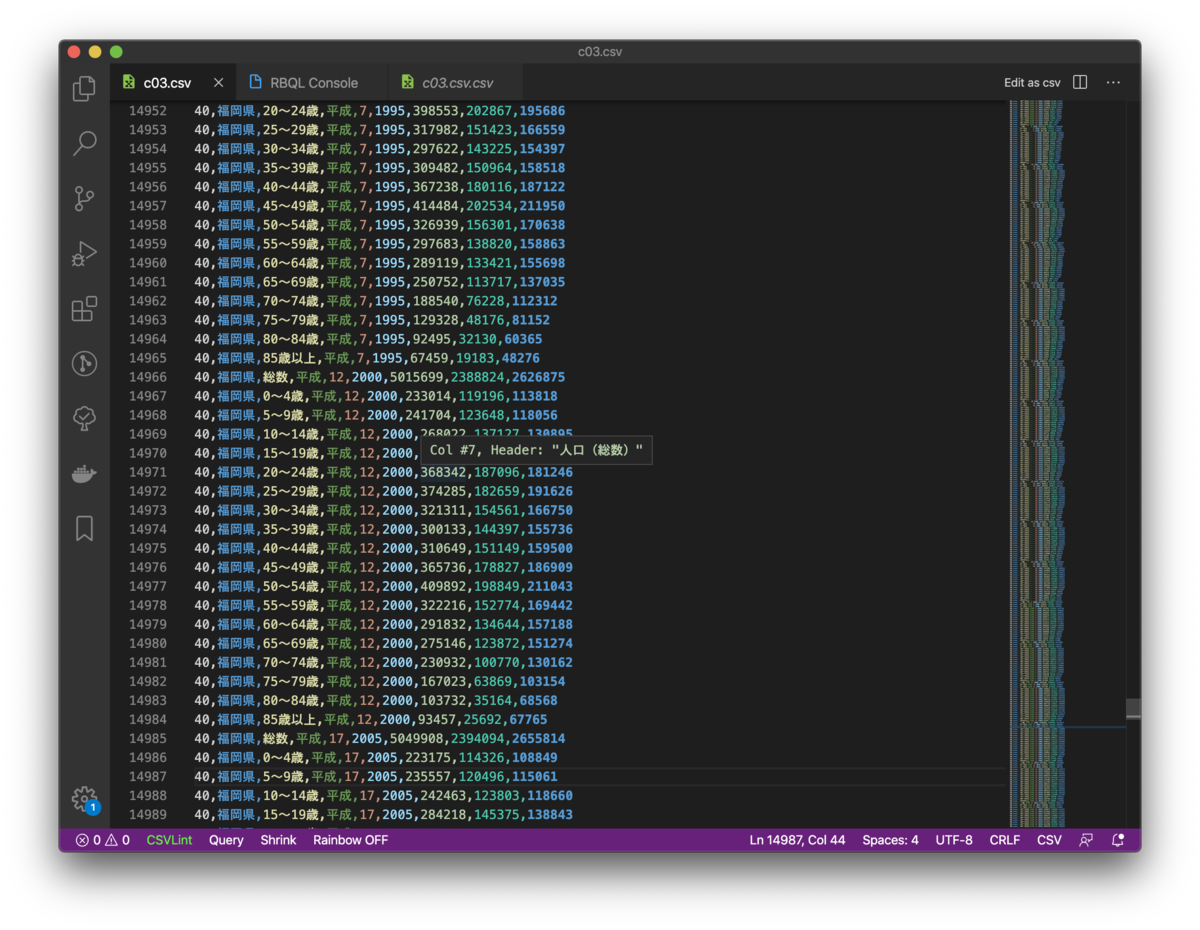Change indentation via Spaces: 4
This screenshot has height=930, width=1200.
[890, 840]
